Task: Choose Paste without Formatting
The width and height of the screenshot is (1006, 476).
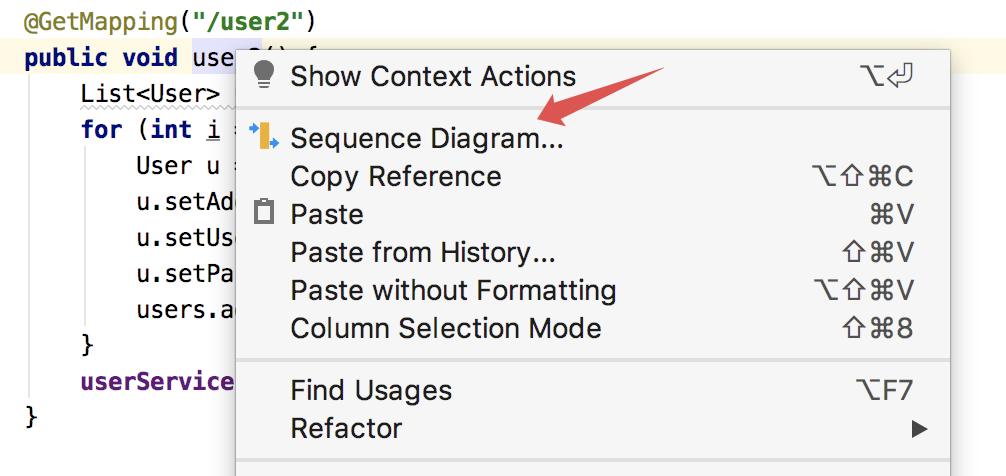Action: pos(453,291)
